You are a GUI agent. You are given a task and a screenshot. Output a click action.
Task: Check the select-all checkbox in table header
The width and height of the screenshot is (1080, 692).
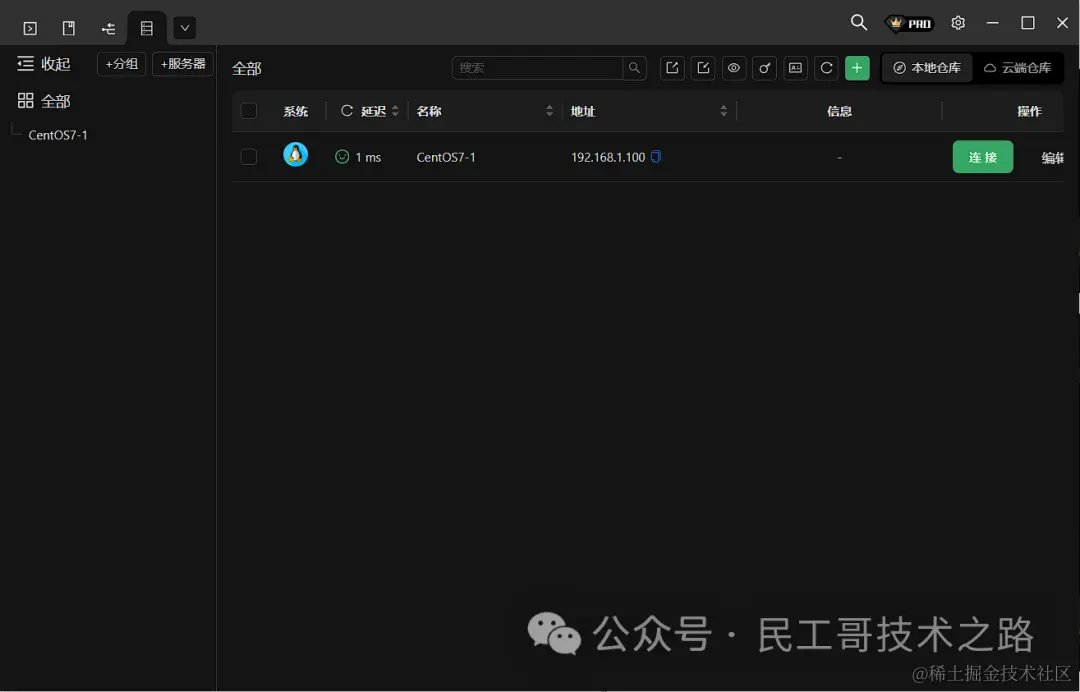point(248,111)
